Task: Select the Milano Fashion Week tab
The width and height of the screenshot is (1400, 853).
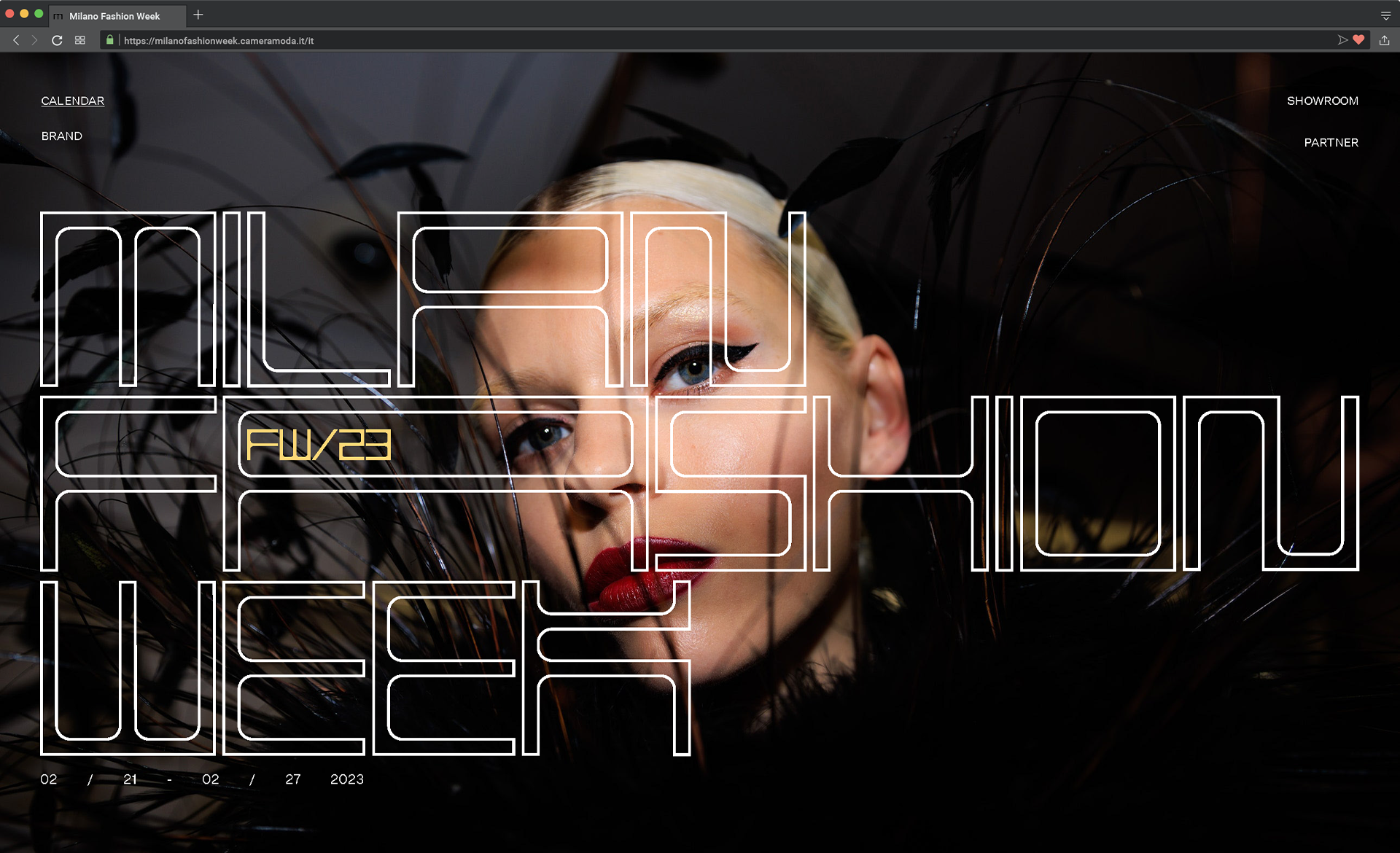Action: pyautogui.click(x=114, y=16)
